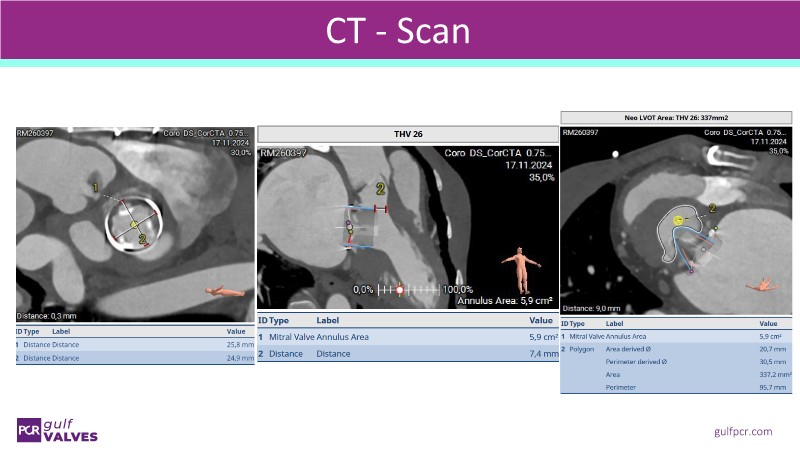The image size is (800, 450).
Task: Click the standing human orientation figure
Action: (x=517, y=266)
